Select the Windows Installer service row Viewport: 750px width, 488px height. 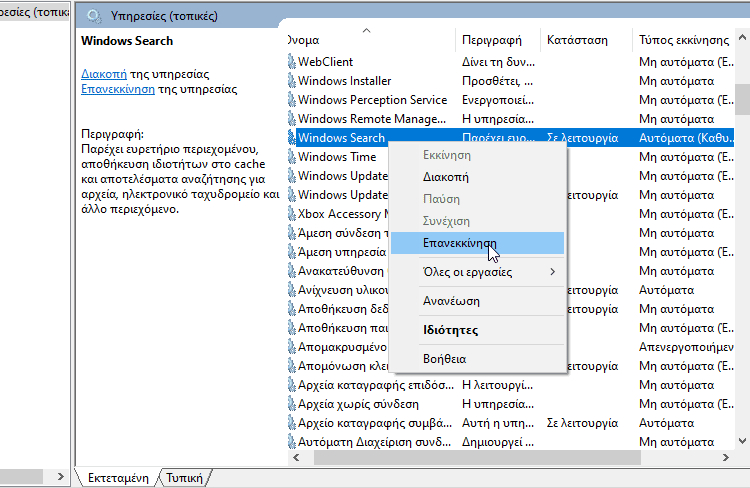point(510,81)
